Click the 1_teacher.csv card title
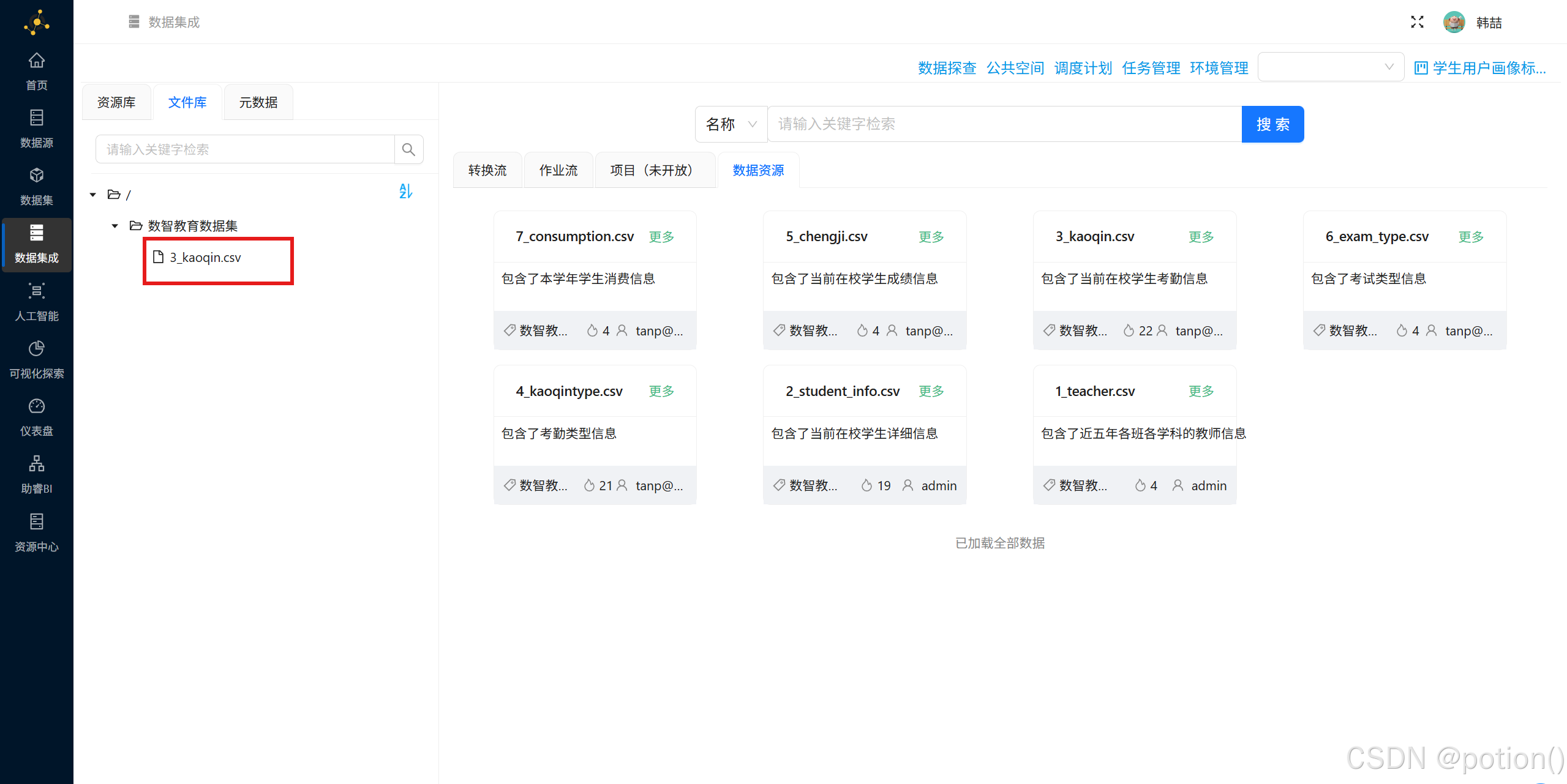The width and height of the screenshot is (1567, 784). pos(1095,391)
